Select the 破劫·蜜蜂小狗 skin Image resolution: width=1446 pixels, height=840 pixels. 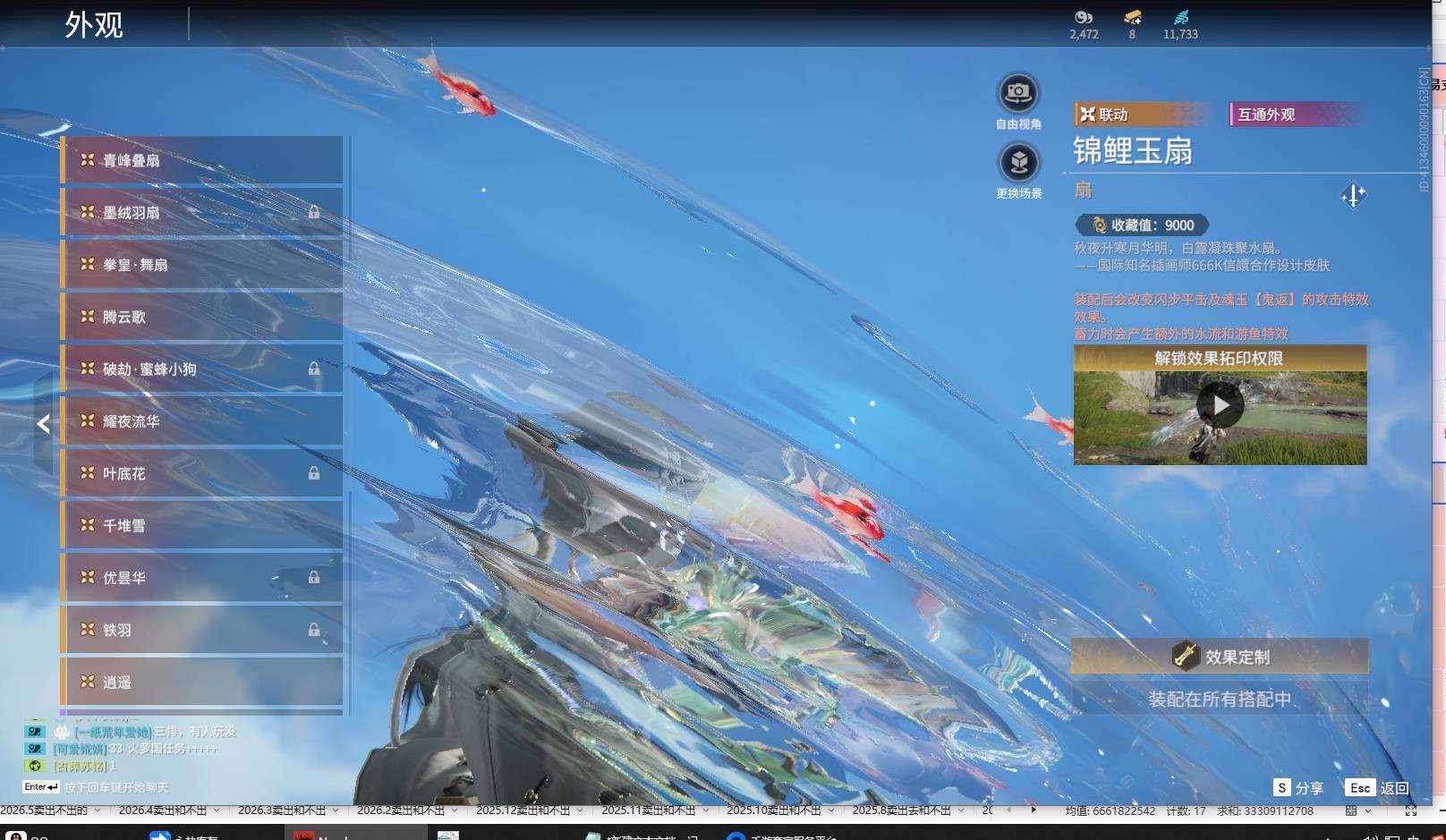[x=201, y=369]
